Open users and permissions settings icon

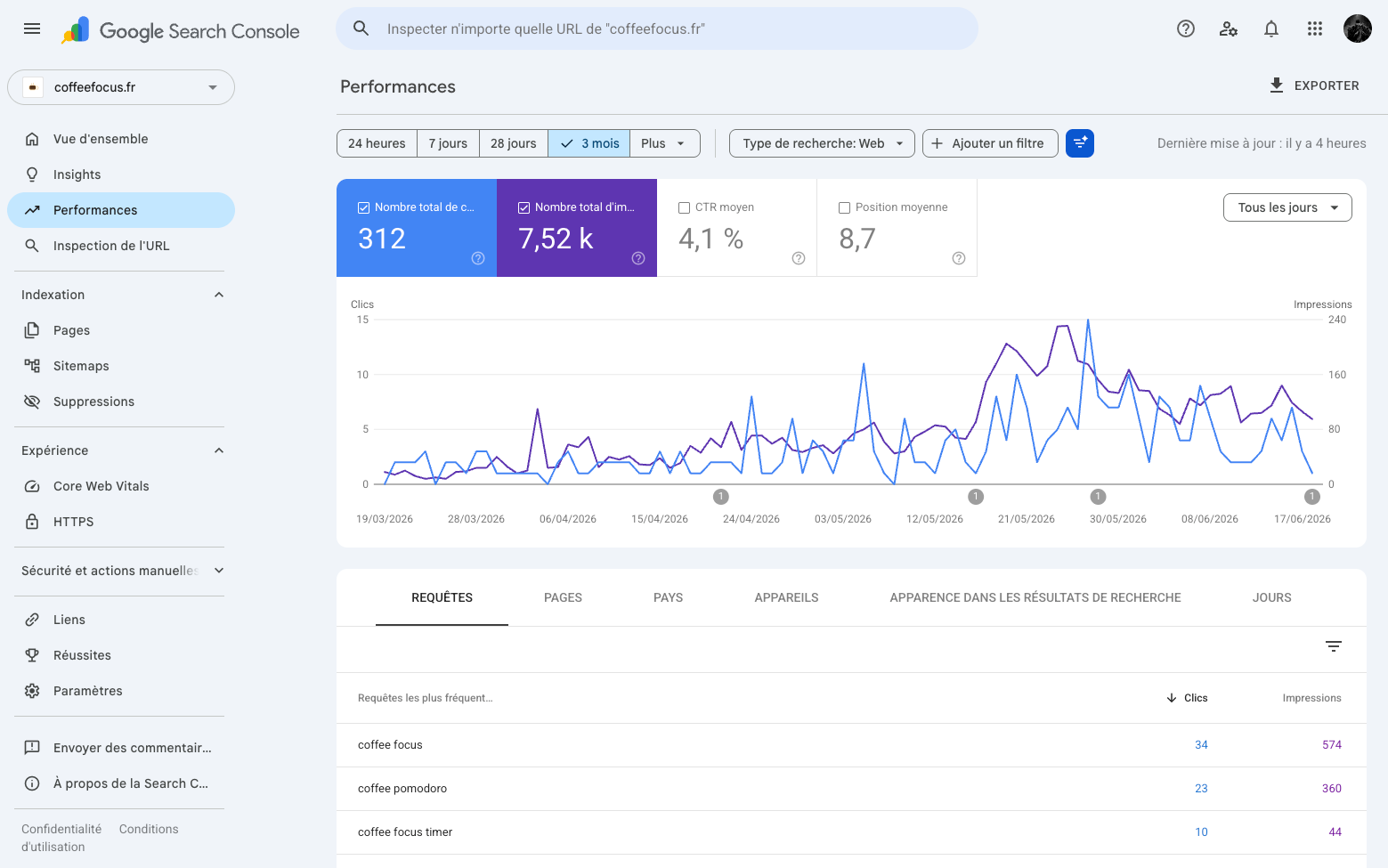1228,28
